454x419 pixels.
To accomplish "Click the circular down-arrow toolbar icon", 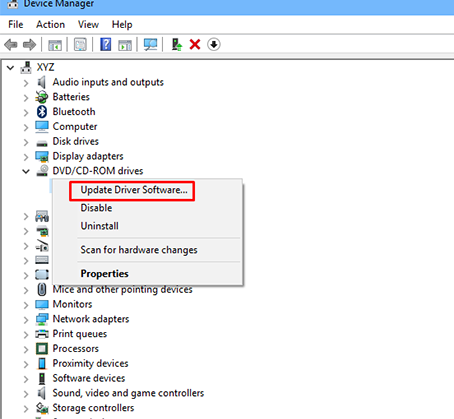I will click(x=214, y=44).
